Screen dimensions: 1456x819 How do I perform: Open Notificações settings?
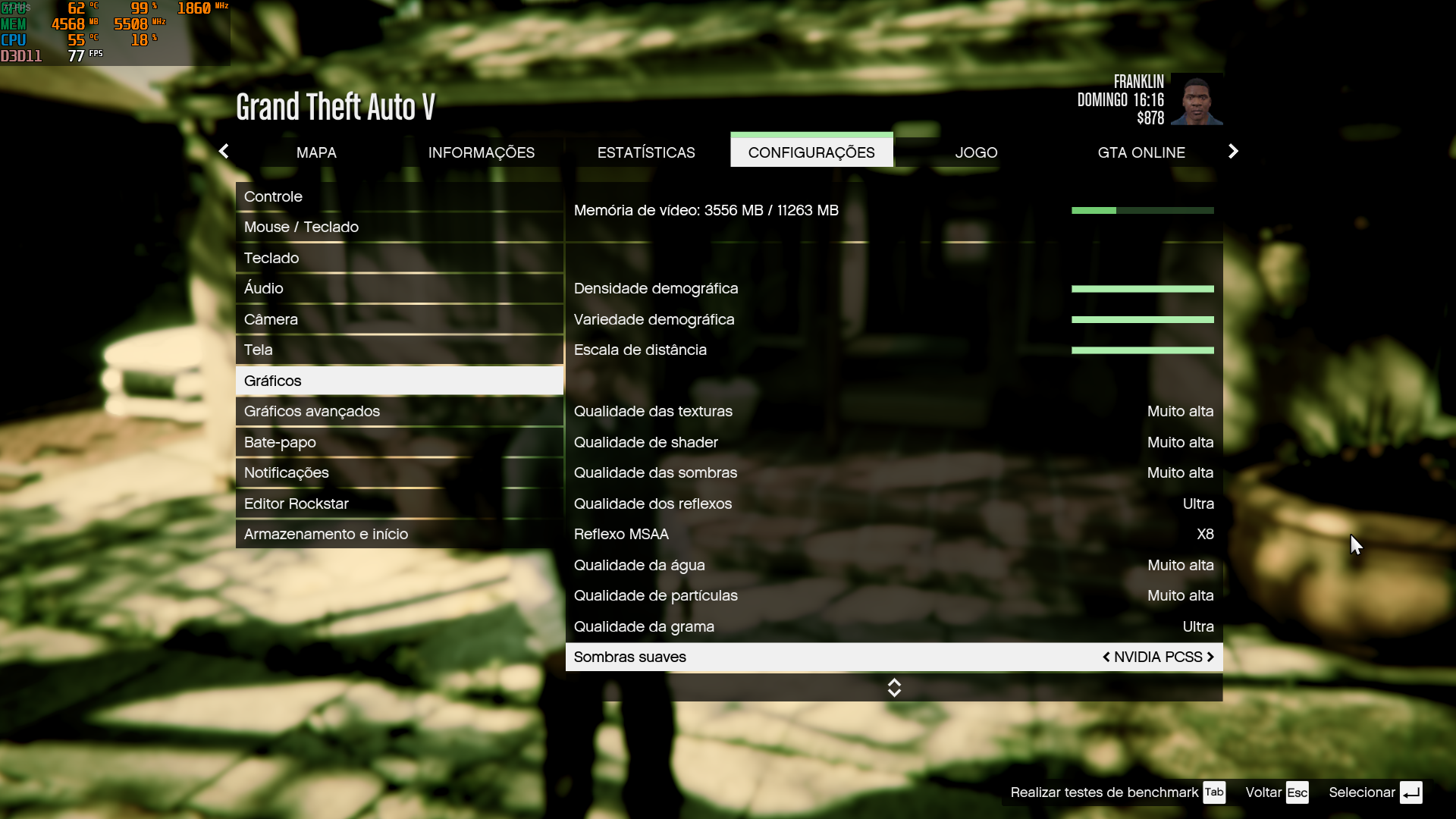400,472
